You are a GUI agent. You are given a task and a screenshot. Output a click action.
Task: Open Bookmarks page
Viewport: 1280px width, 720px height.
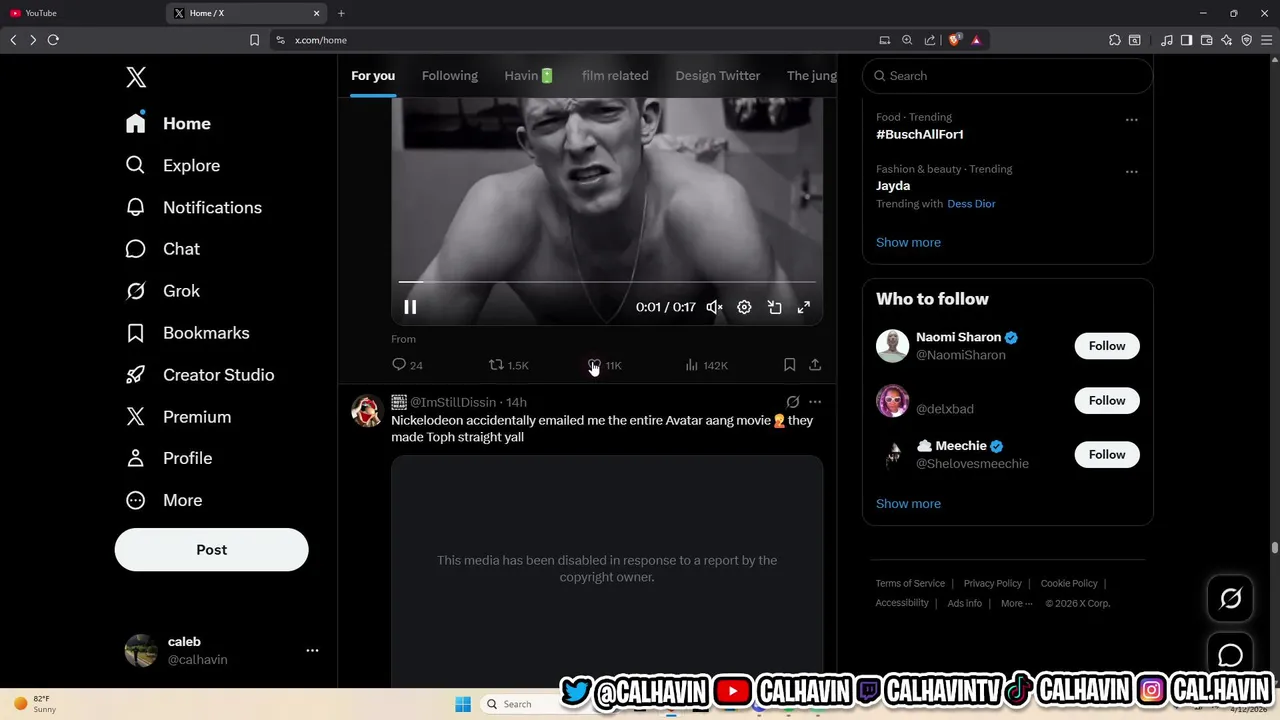(187, 333)
